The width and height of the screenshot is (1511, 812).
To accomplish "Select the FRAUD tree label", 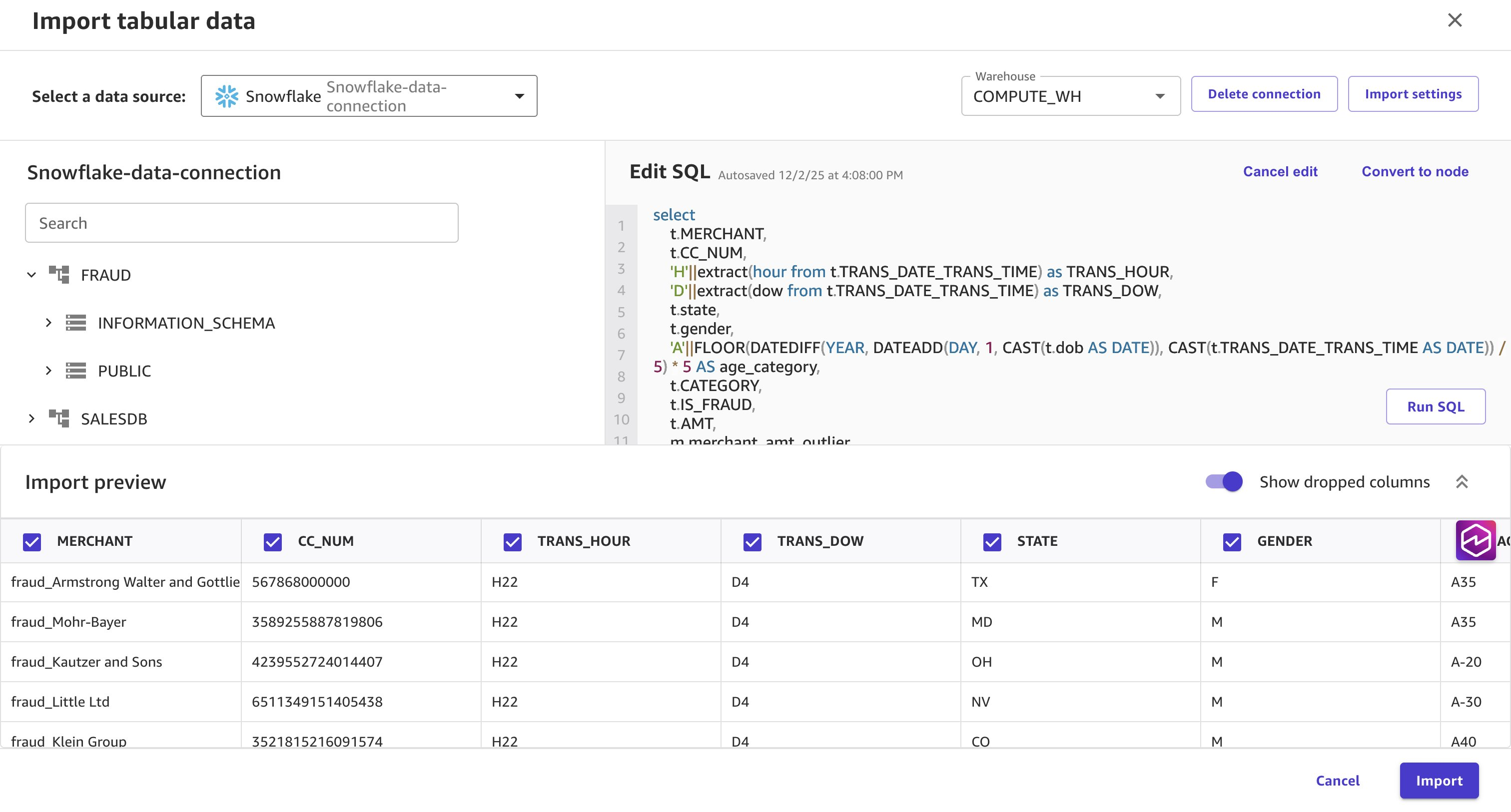I will click(105, 275).
